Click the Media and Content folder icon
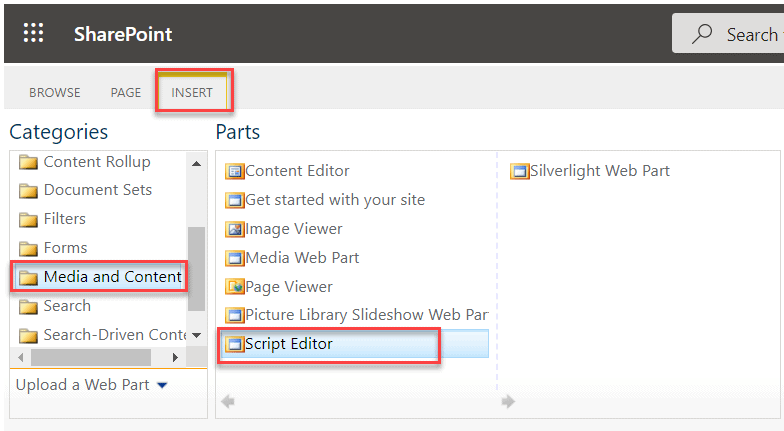The width and height of the screenshot is (784, 431). coord(28,278)
